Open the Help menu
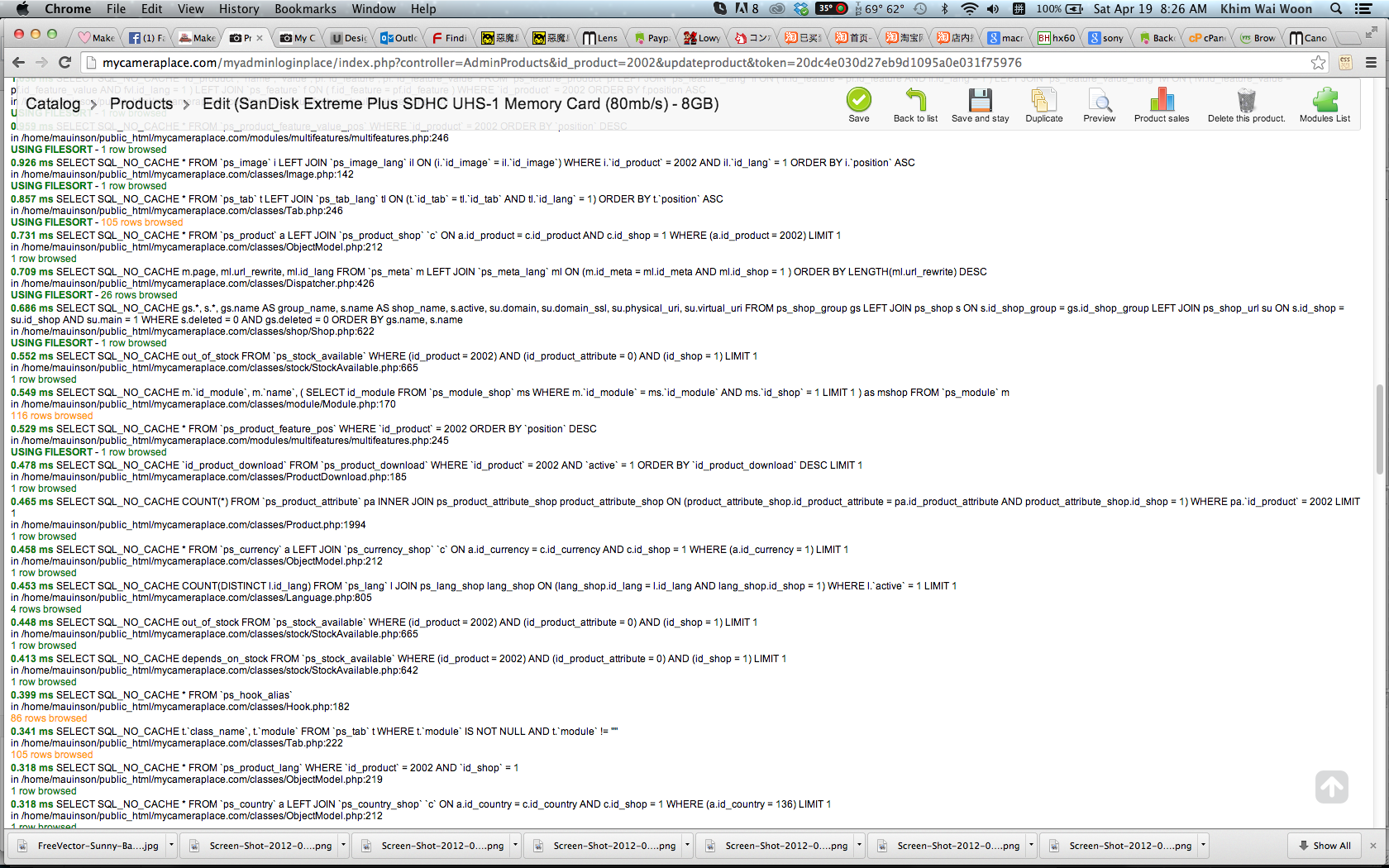 (423, 9)
